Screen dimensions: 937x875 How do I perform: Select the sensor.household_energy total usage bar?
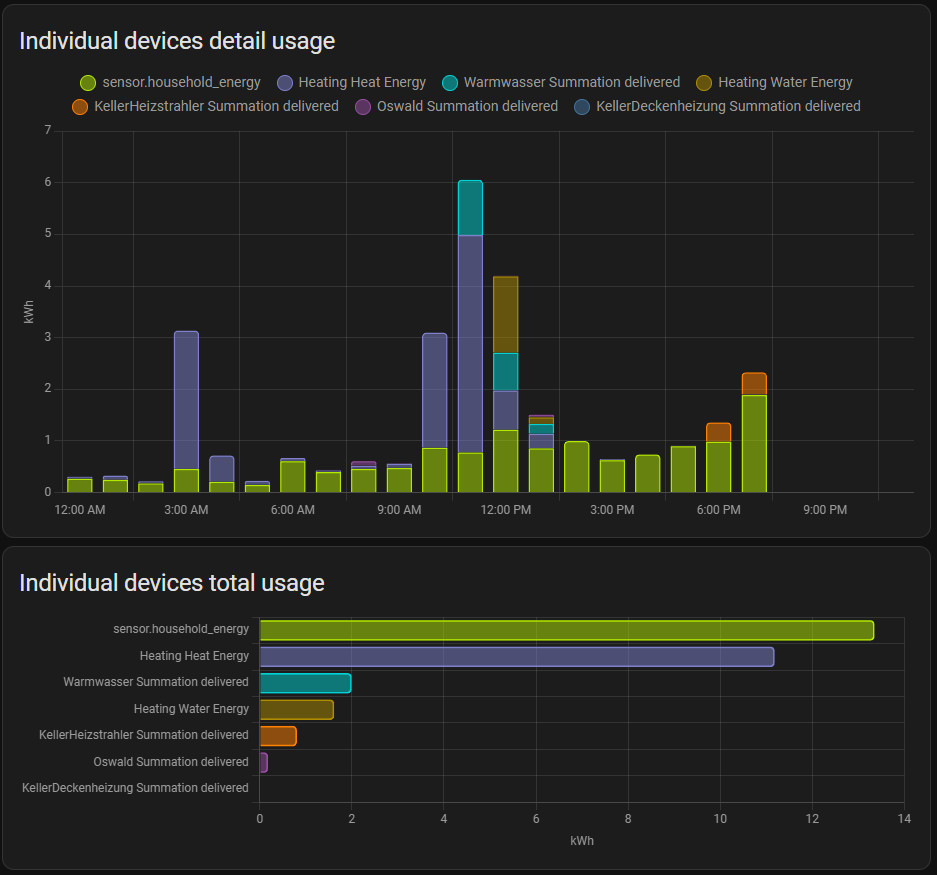pos(566,630)
